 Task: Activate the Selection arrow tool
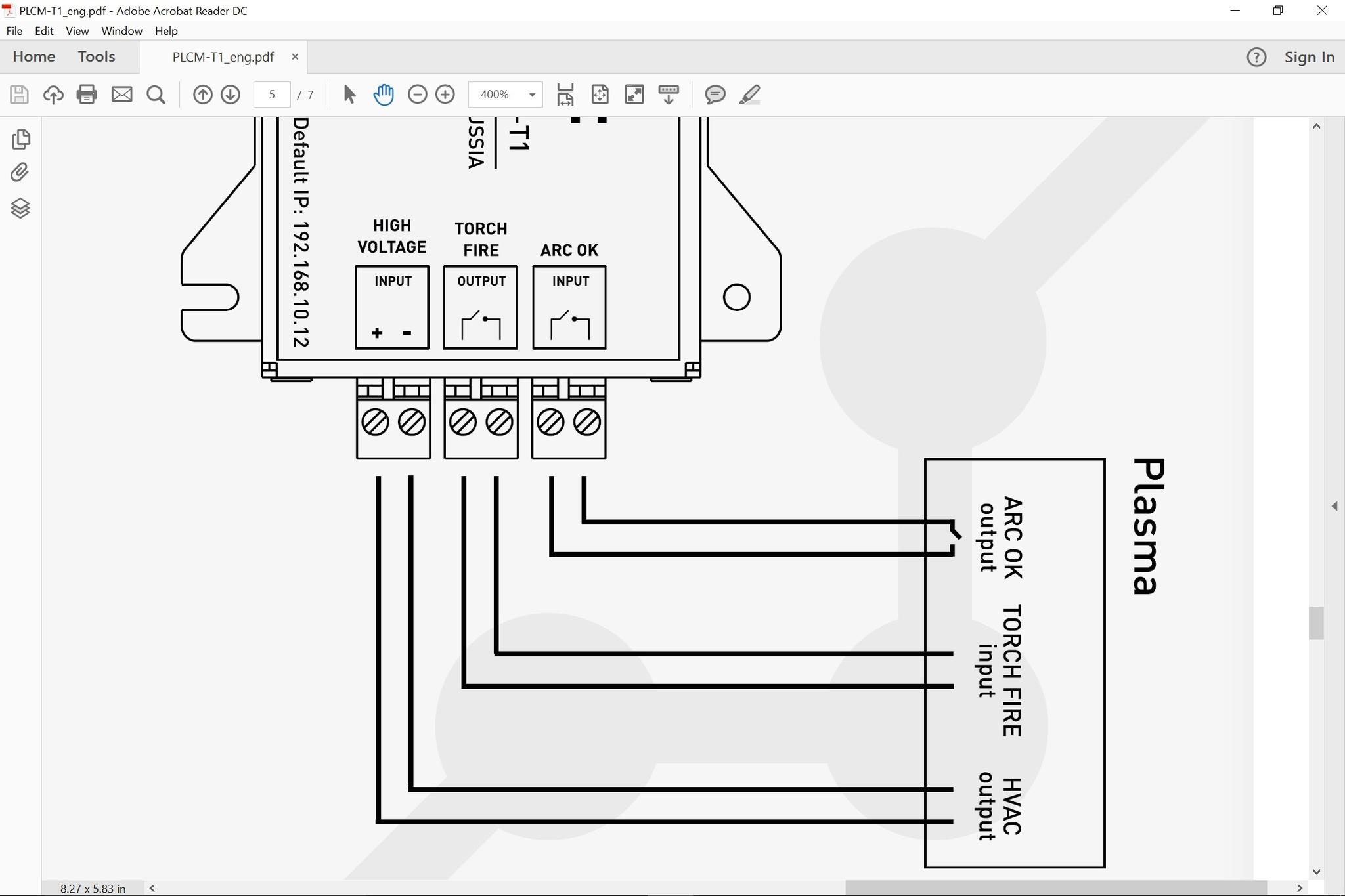(349, 95)
